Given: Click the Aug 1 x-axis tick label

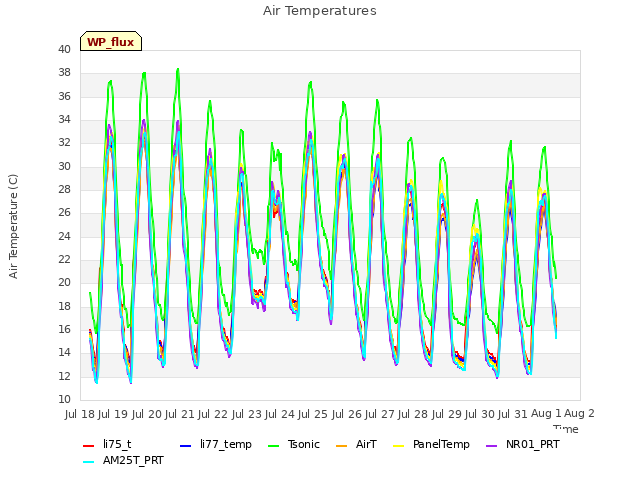Looking at the screenshot, I should tap(546, 413).
